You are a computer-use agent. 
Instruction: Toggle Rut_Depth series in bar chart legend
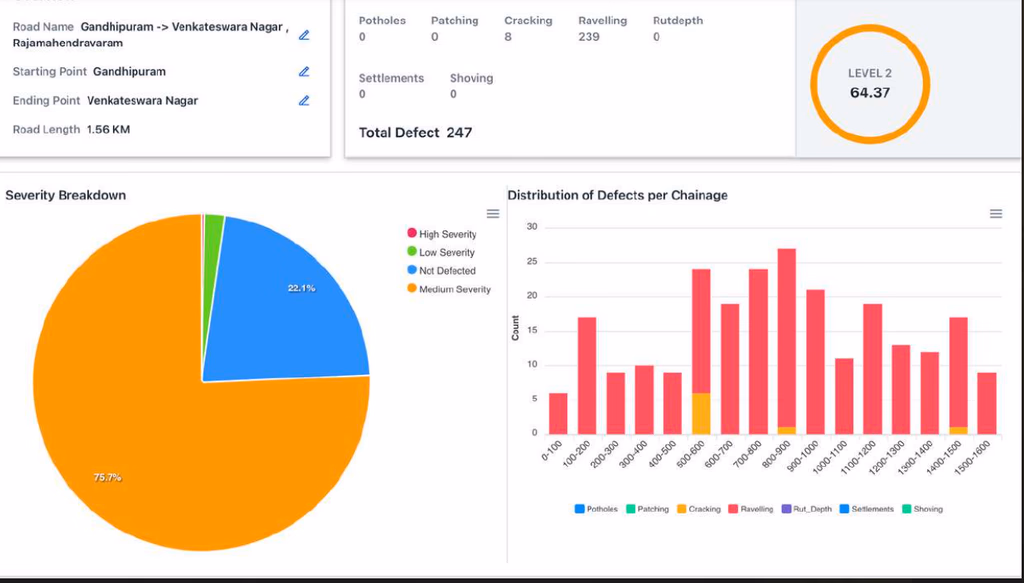(x=807, y=509)
